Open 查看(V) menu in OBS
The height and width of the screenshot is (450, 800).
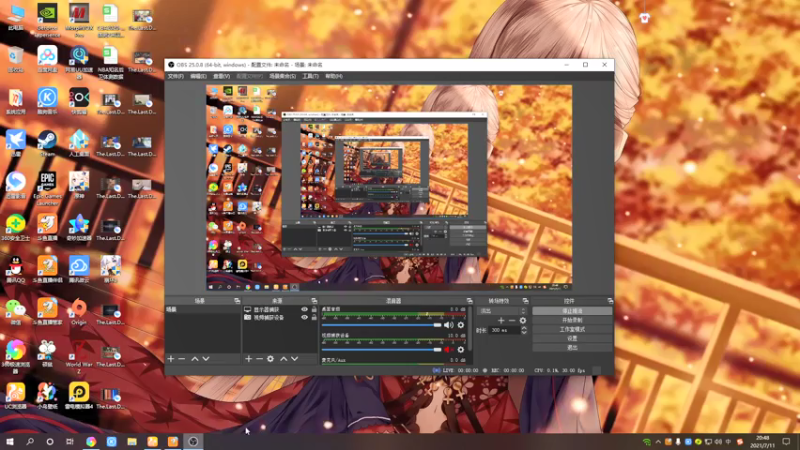click(221, 76)
